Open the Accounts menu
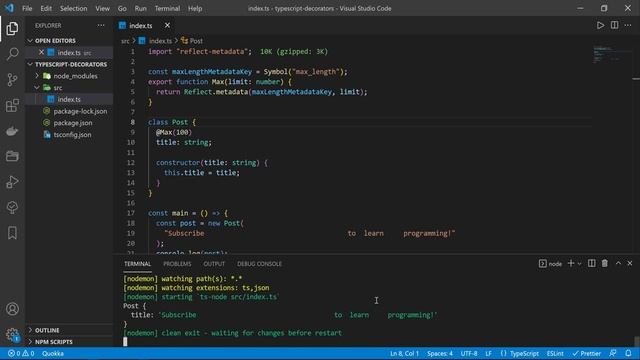This screenshot has height=360, width=640. 12,309
